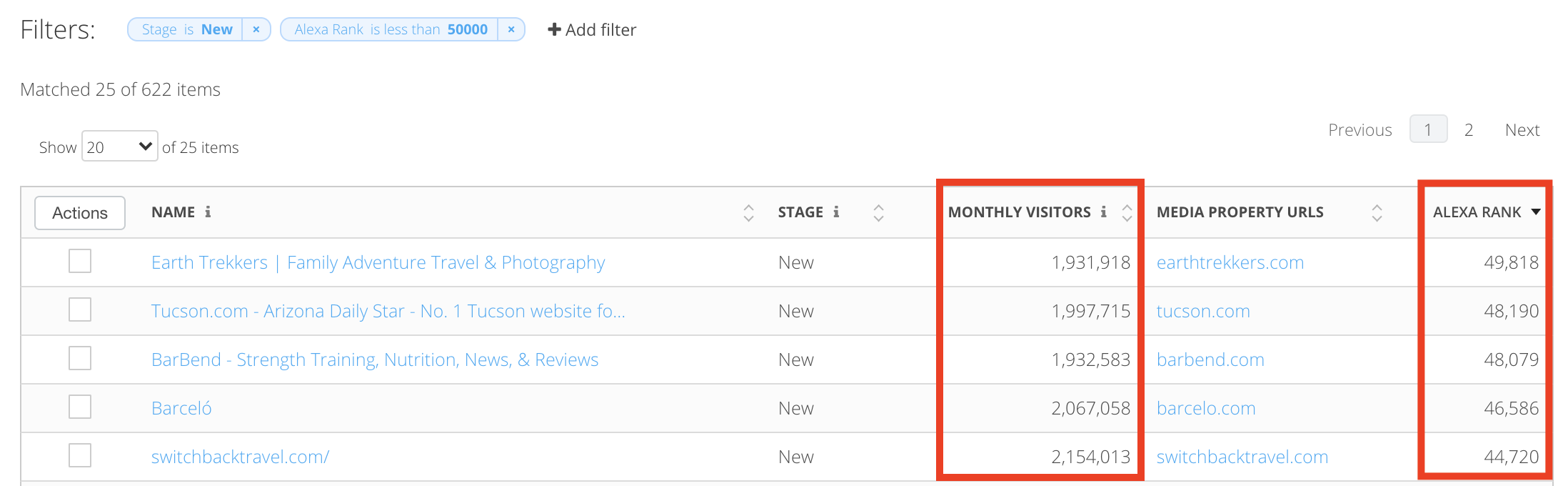Tick the Barceló row checkbox
The image size is (1568, 486).
(80, 407)
